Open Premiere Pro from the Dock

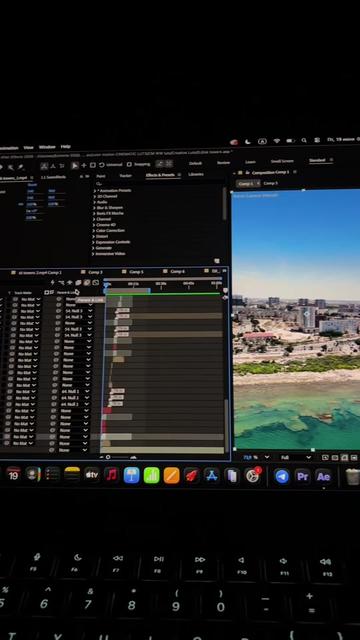point(302,477)
